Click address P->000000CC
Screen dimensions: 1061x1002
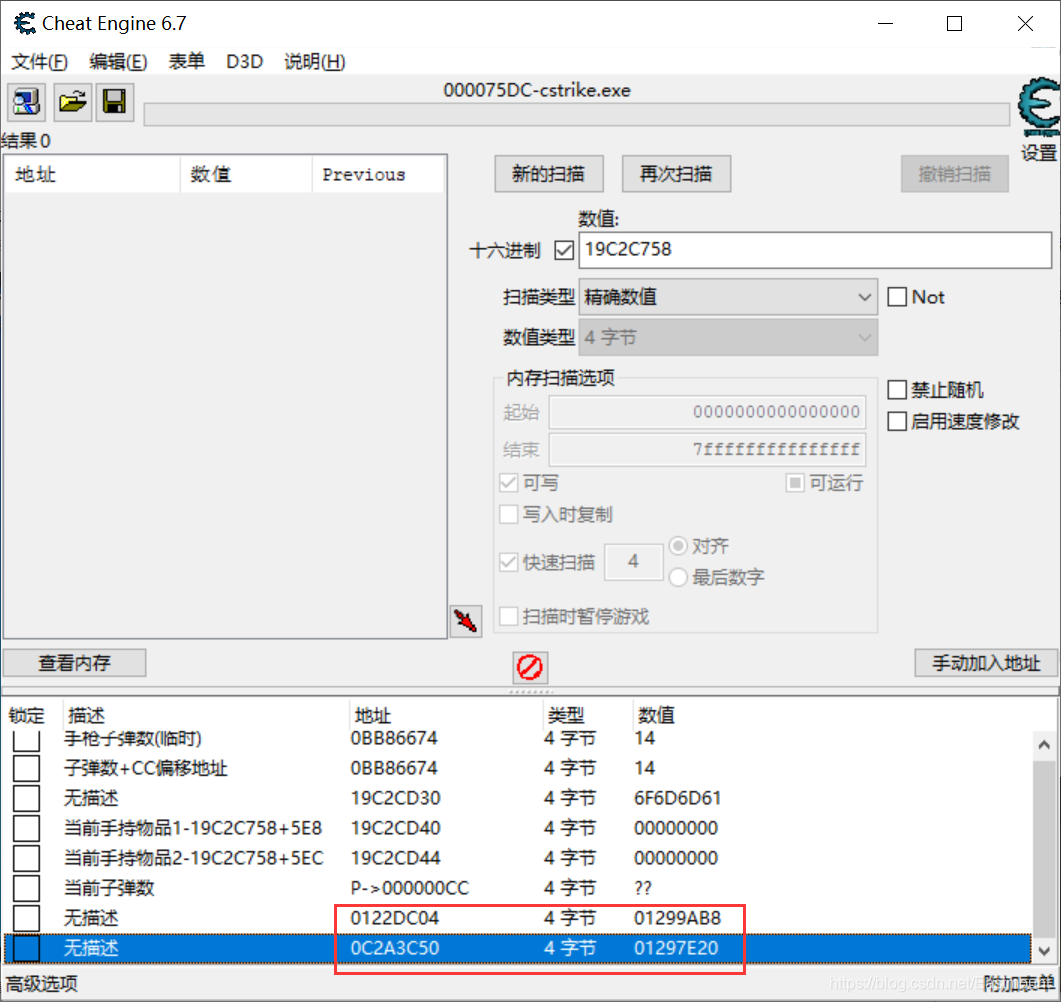(410, 888)
